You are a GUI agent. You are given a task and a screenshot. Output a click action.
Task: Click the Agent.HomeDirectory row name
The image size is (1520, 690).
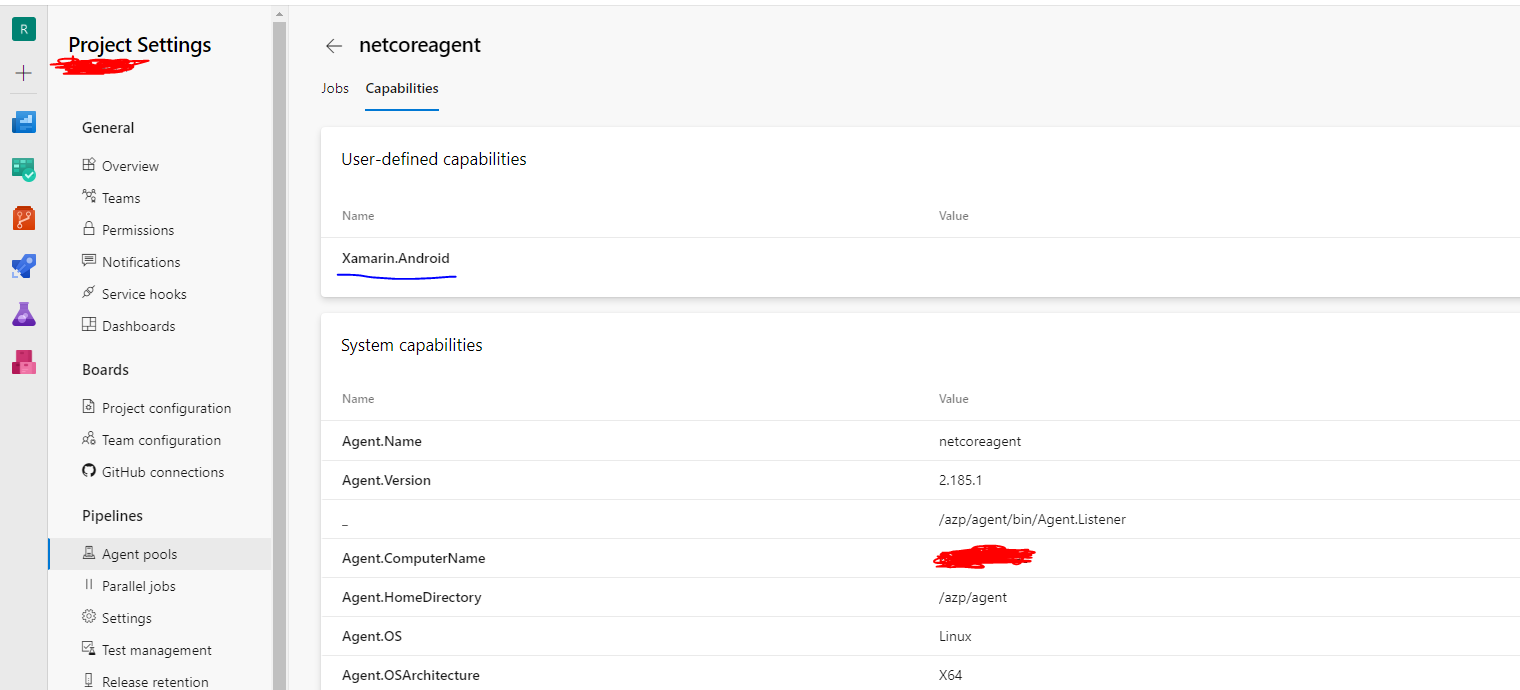pos(411,597)
